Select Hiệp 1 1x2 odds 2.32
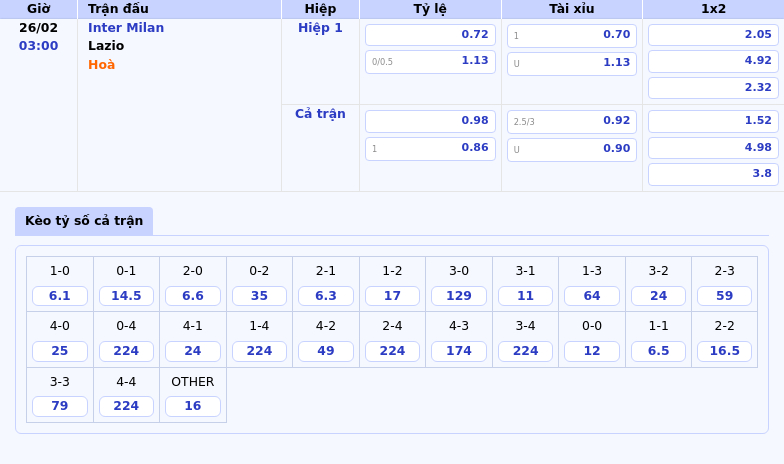Image resolution: width=784 pixels, height=464 pixels. pyautogui.click(x=714, y=88)
